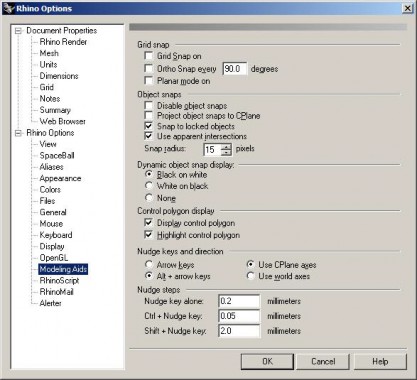
Task: Choose None for dynamic snap display
Action: 149,198
